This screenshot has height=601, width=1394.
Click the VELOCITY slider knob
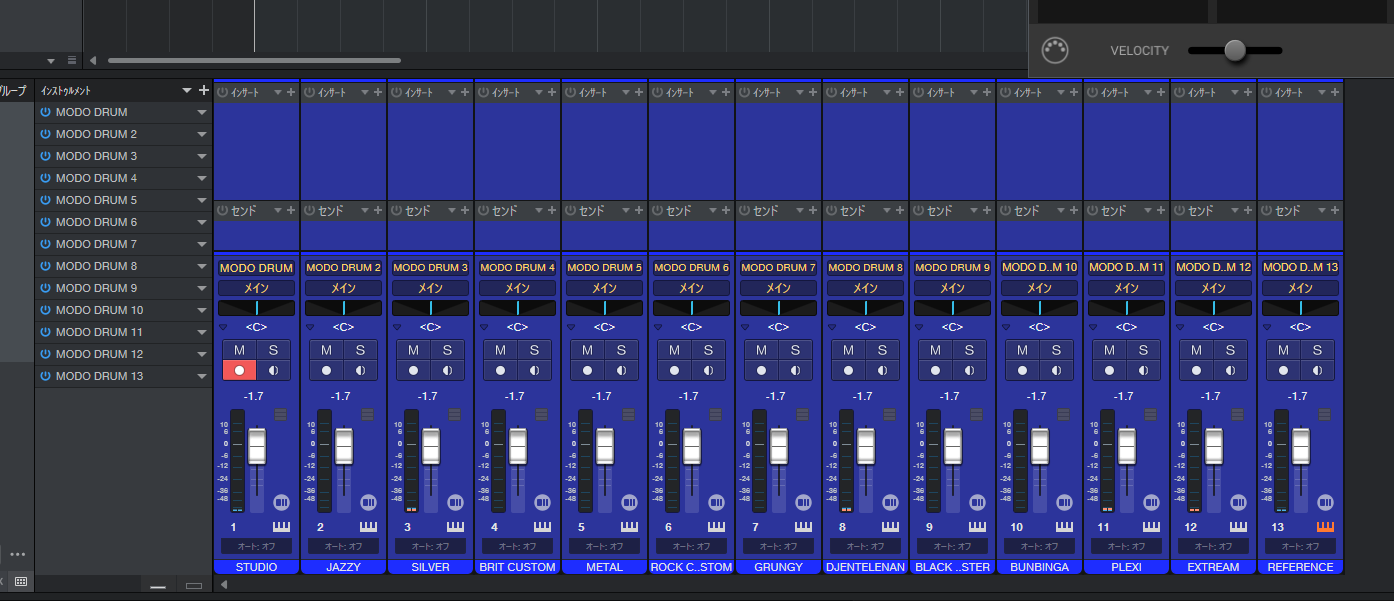click(x=1235, y=50)
